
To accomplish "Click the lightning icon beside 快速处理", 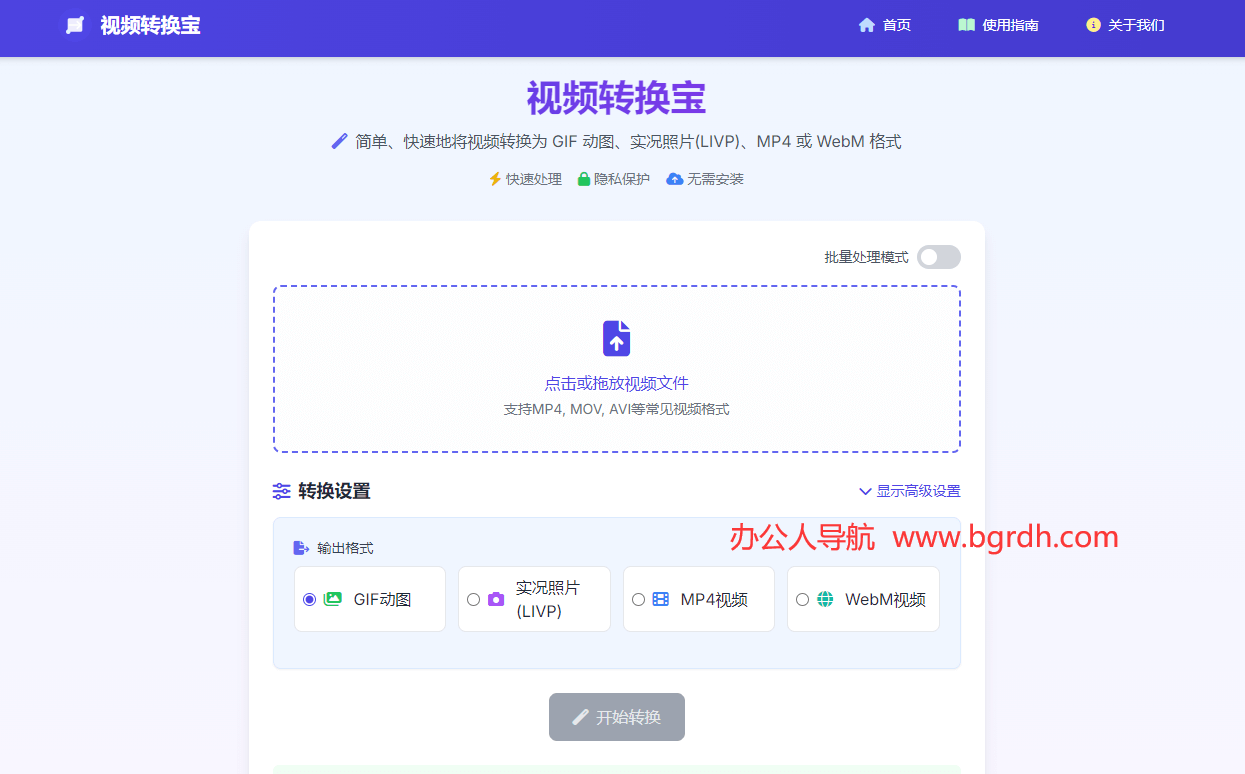I will [495, 178].
